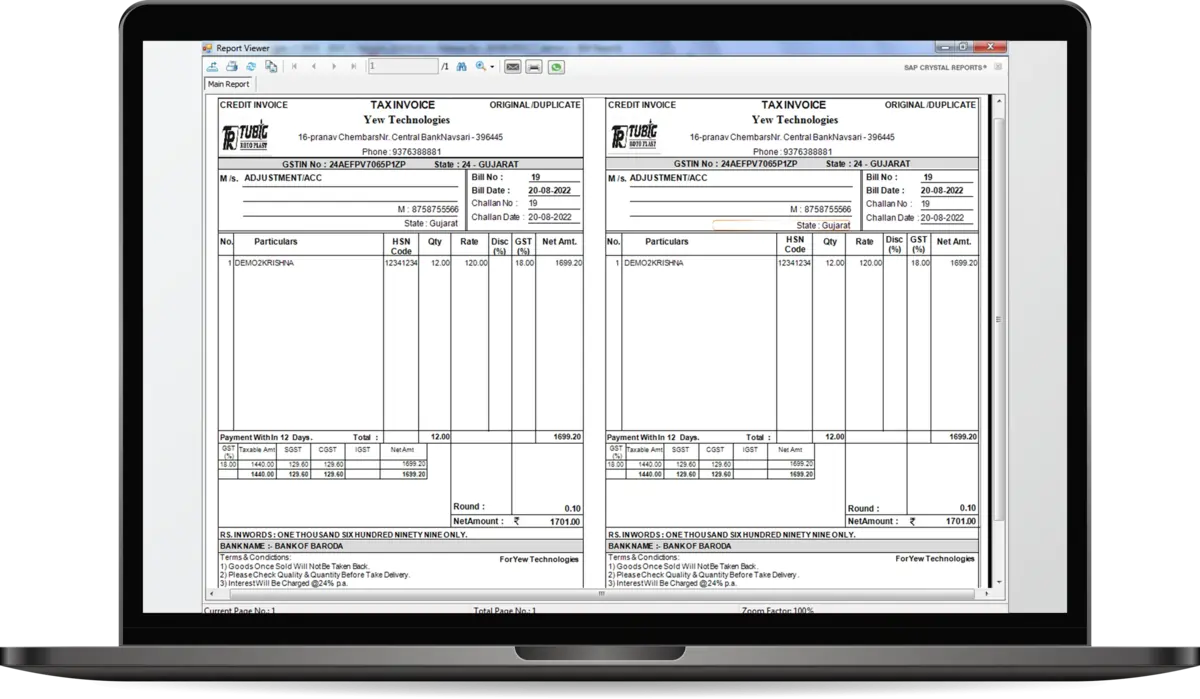Jump to the last page arrow
This screenshot has width=1200, height=699.
click(354, 67)
